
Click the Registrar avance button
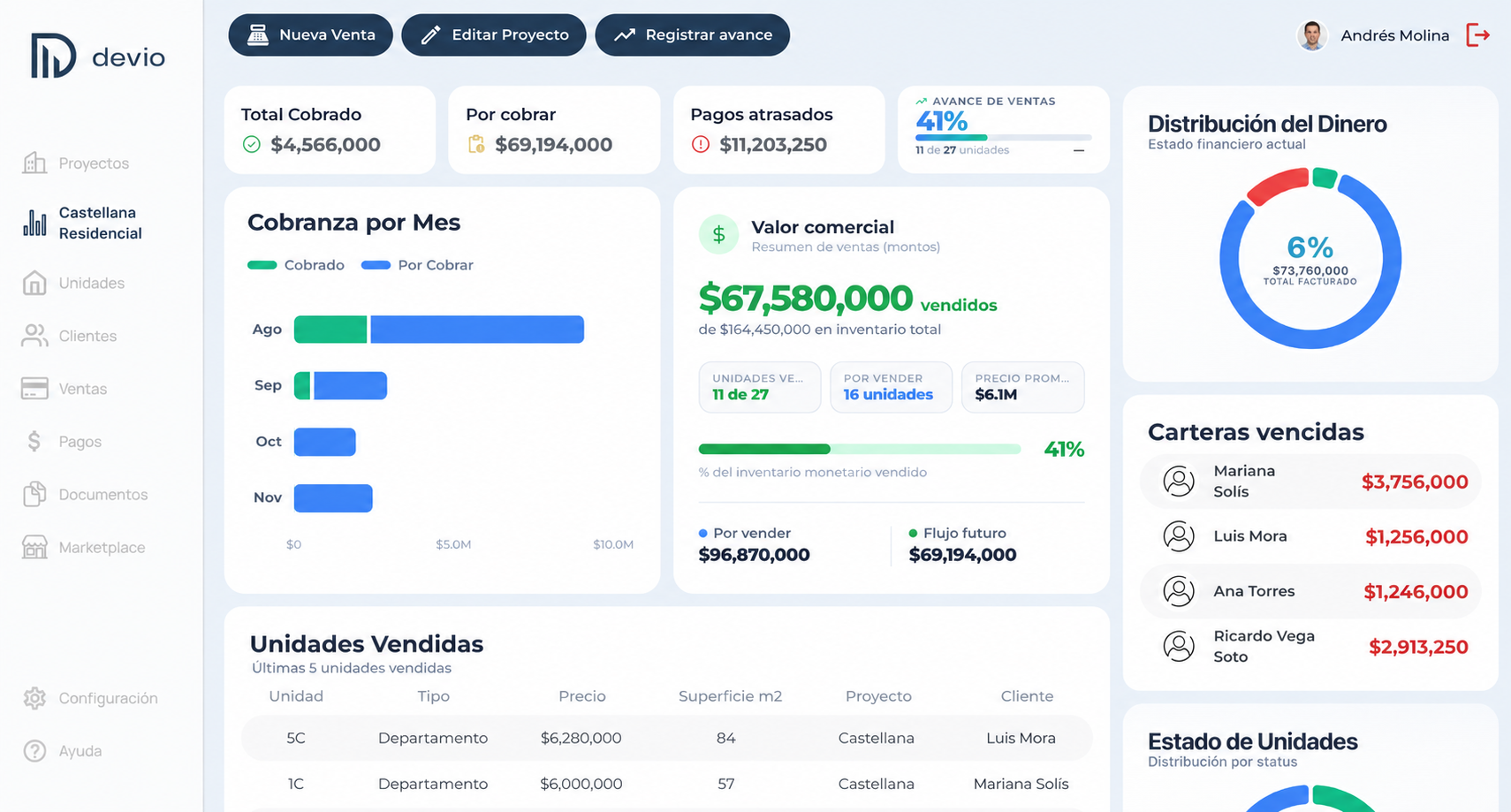[693, 35]
